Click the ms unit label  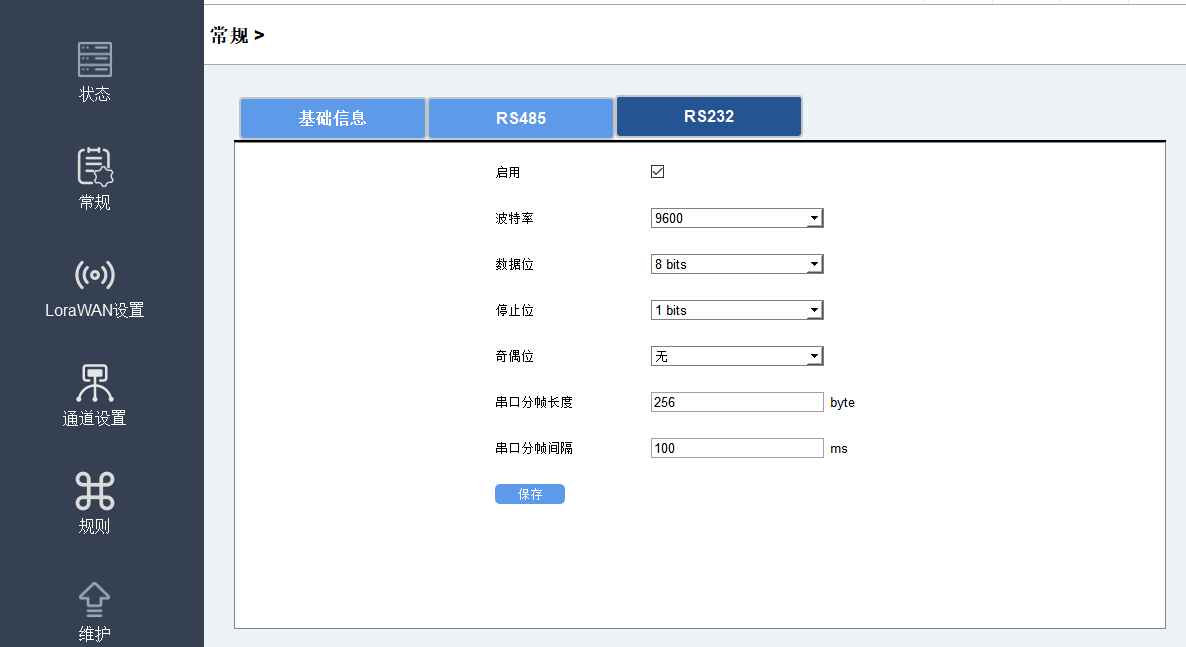[x=838, y=449]
